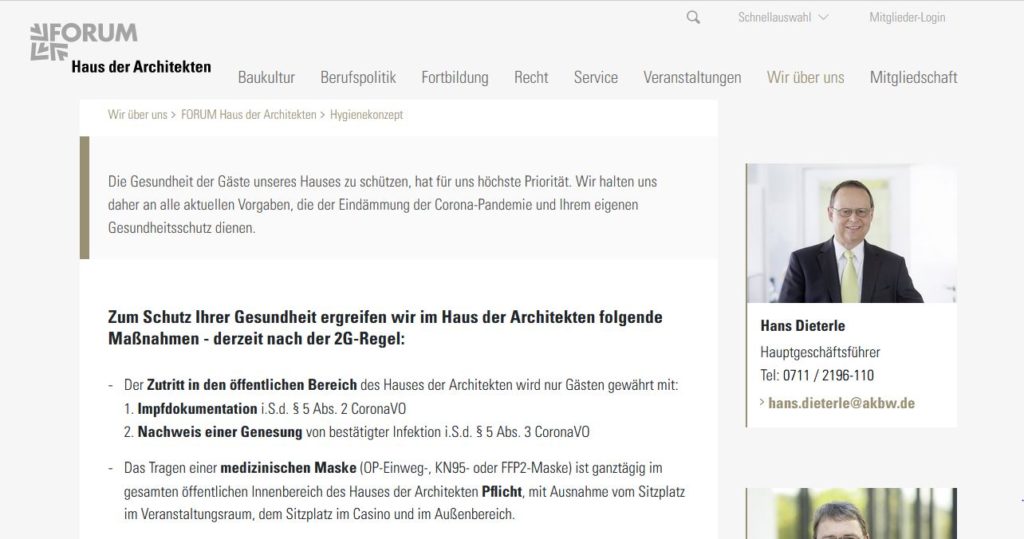Select the Veranstaltungen menu item
1024x539 pixels.
[692, 77]
